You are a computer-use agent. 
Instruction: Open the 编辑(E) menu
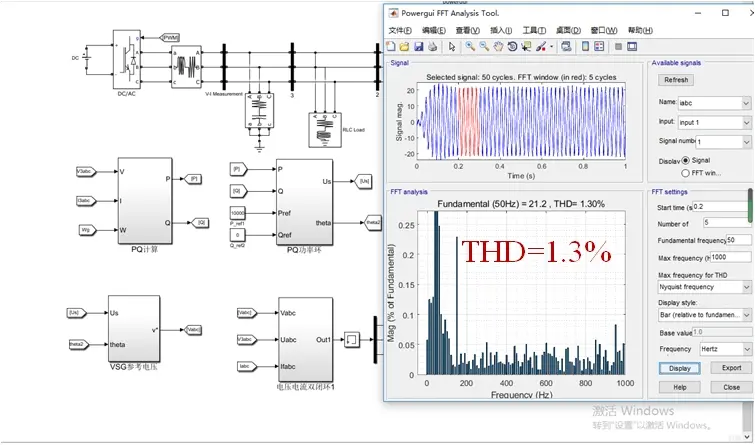pos(433,30)
